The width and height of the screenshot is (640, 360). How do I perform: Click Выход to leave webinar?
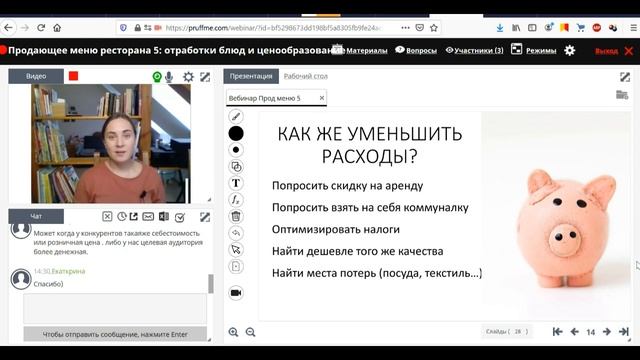tap(607, 51)
